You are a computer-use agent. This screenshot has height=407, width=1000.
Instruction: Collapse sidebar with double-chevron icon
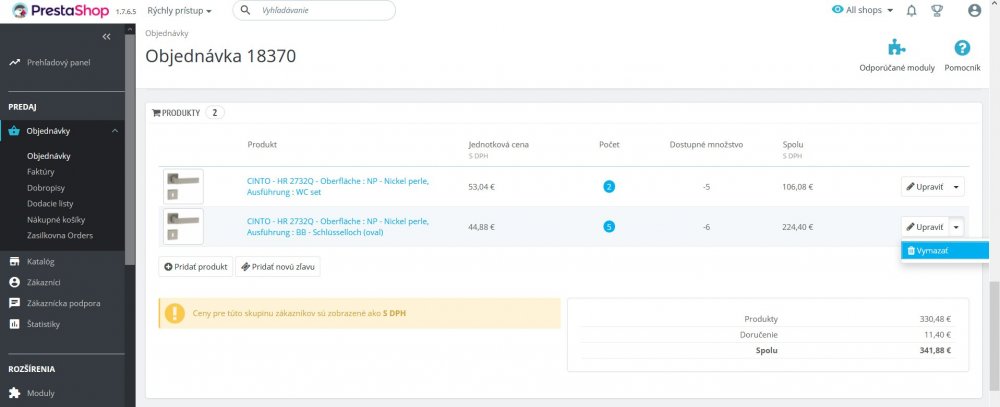107,37
